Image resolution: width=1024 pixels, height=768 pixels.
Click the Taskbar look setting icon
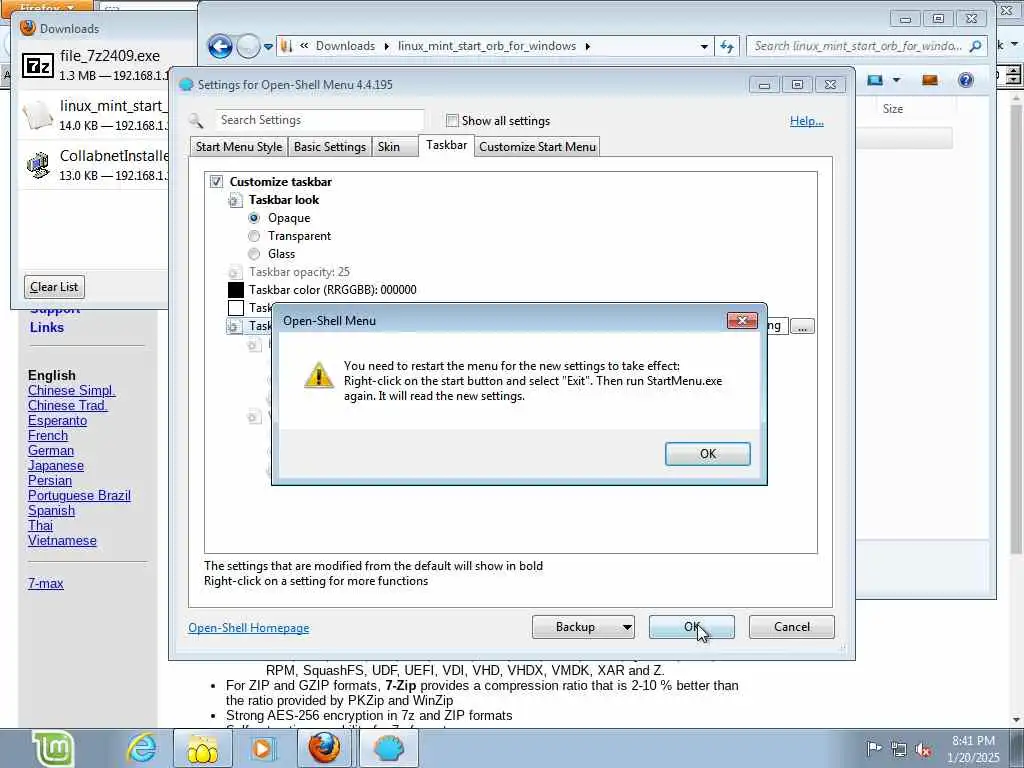click(235, 200)
